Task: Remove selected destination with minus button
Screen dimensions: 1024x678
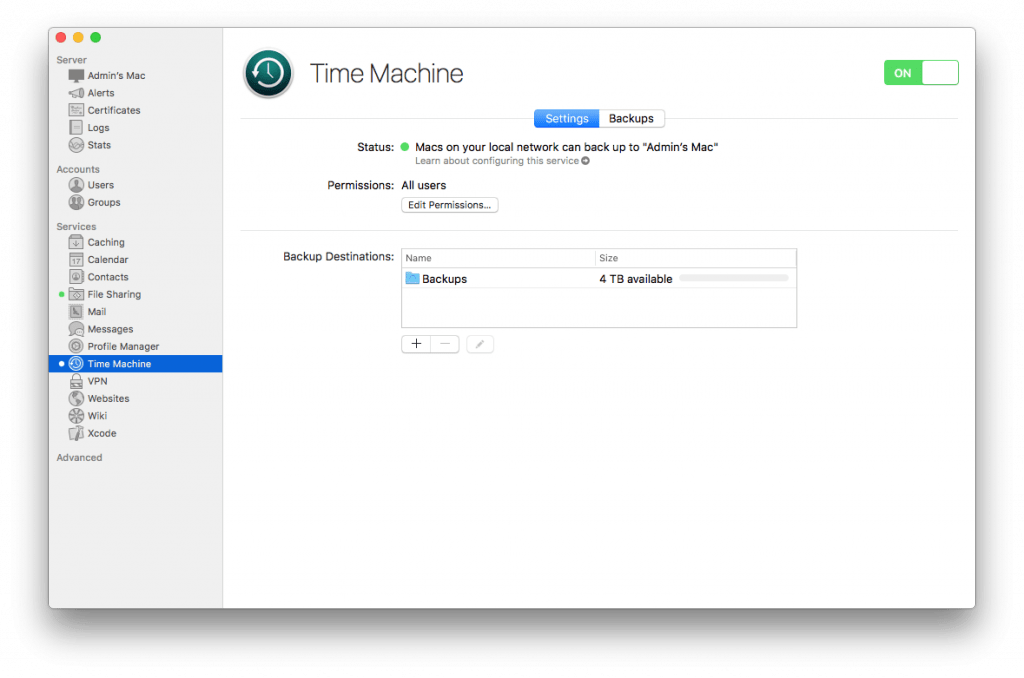Action: [x=444, y=343]
